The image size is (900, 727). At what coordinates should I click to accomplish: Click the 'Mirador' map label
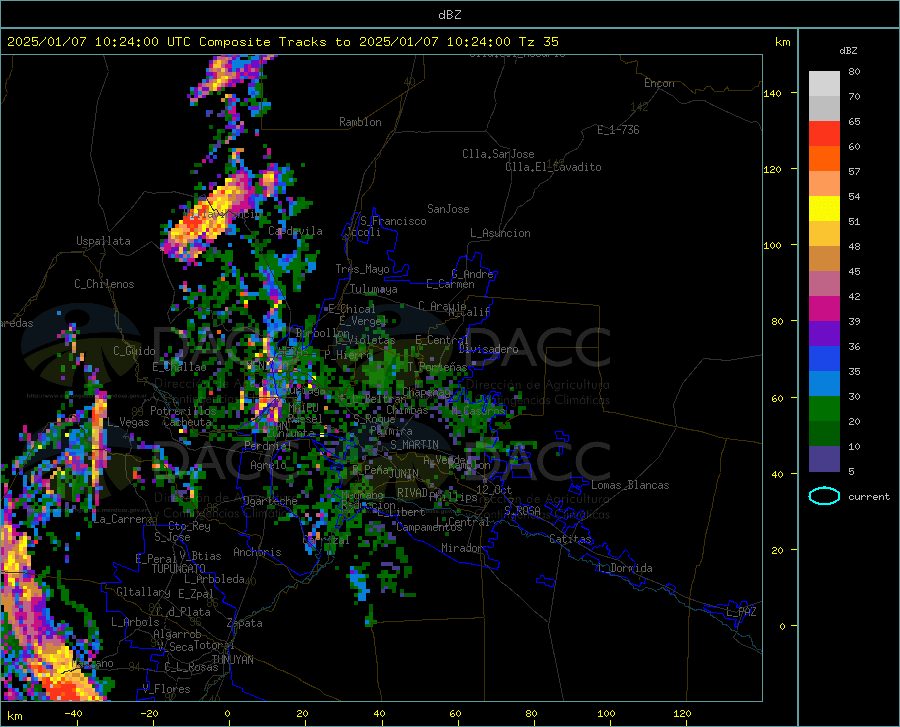(461, 548)
